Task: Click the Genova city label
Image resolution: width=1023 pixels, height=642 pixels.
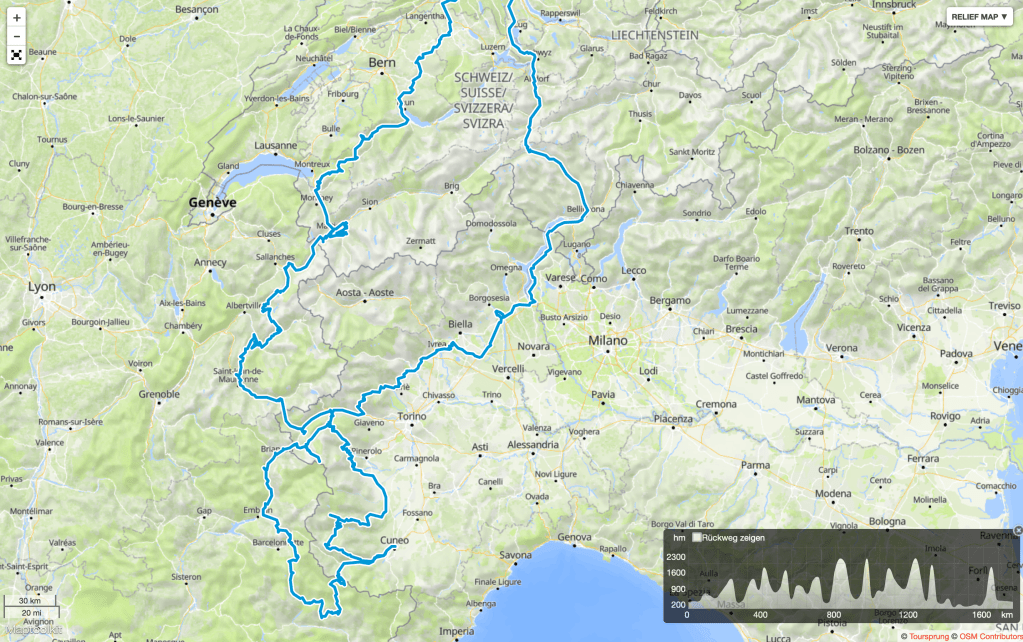Action: [574, 538]
